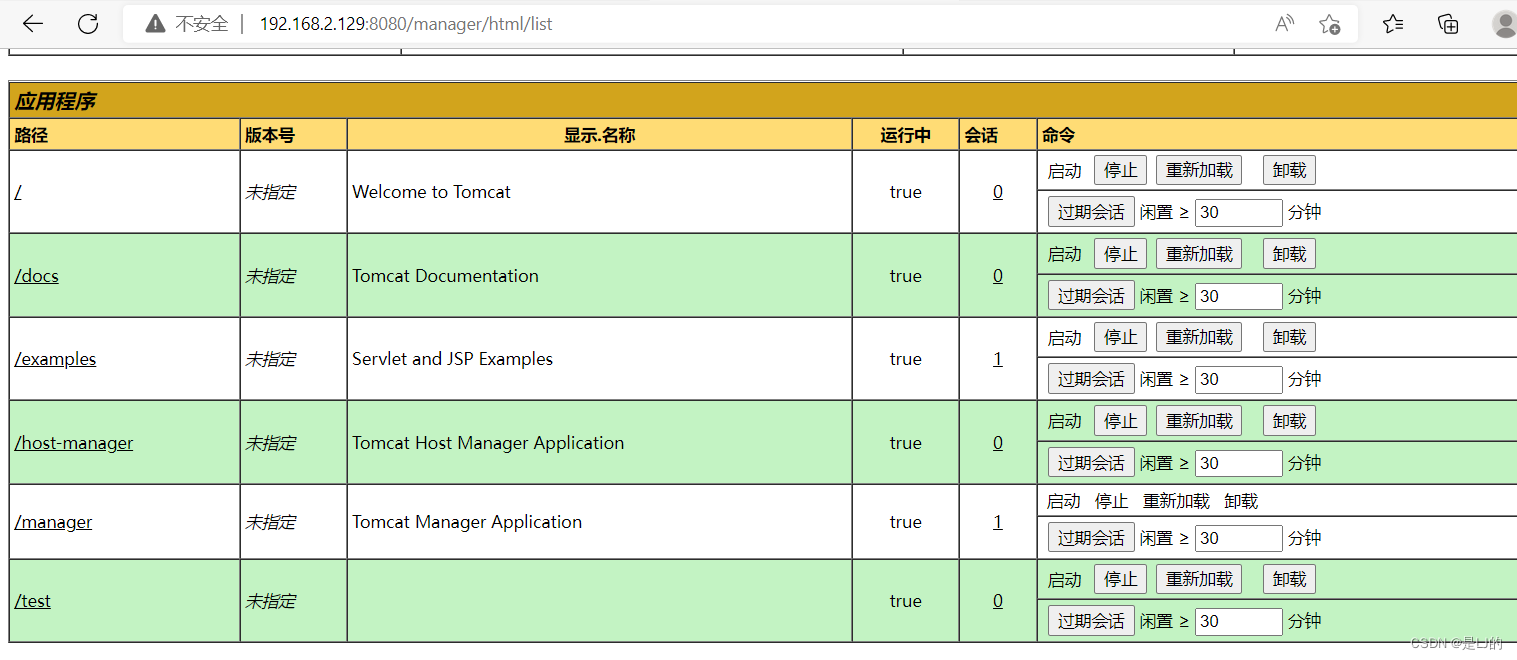Image resolution: width=1517 pixels, height=660 pixels.
Task: Click 停止 for the /examples app
Action: tap(1120, 337)
